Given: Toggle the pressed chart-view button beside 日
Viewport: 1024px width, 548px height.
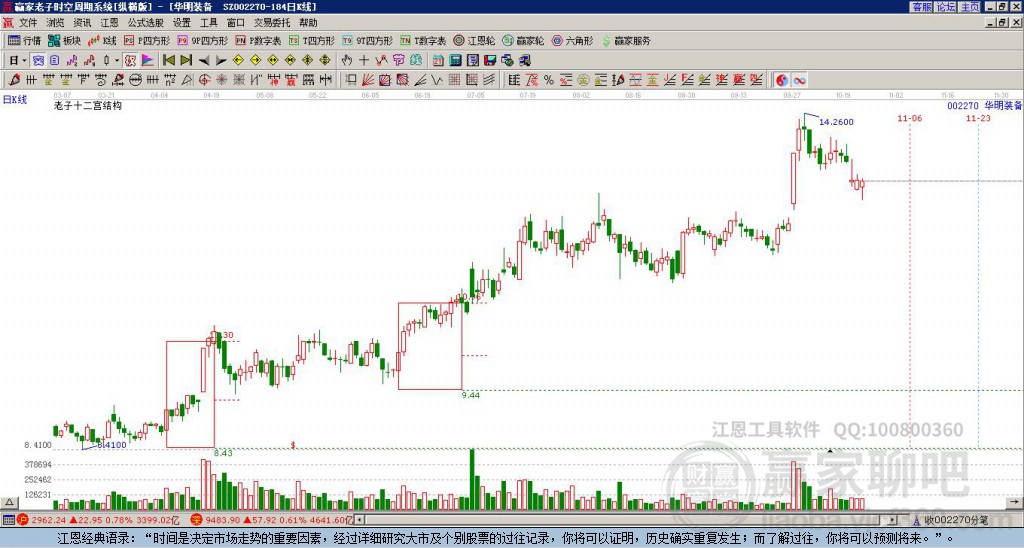Looking at the screenshot, I should (39, 60).
